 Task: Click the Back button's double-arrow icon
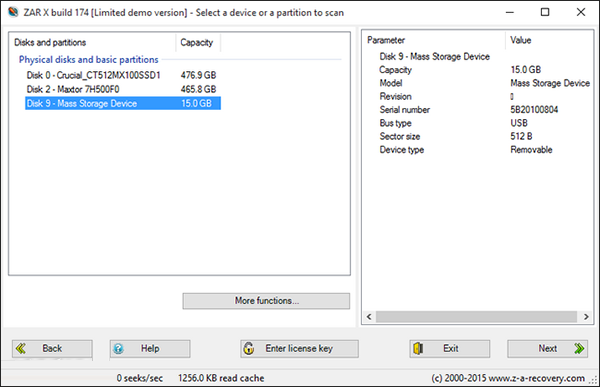[x=21, y=348]
